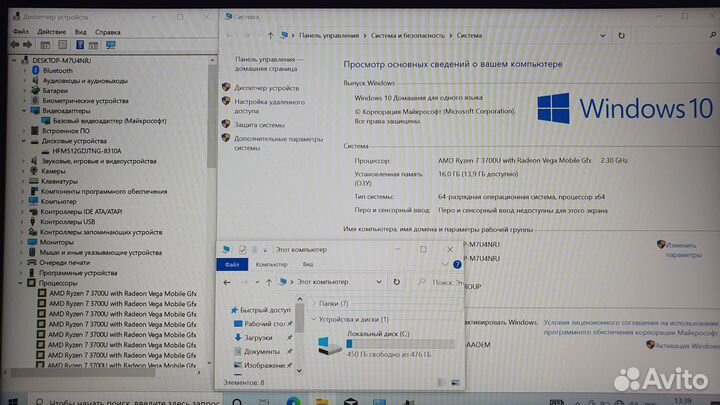Expand the Контроллеры IDE ATA/ATAPI category

pyautogui.click(x=22, y=212)
